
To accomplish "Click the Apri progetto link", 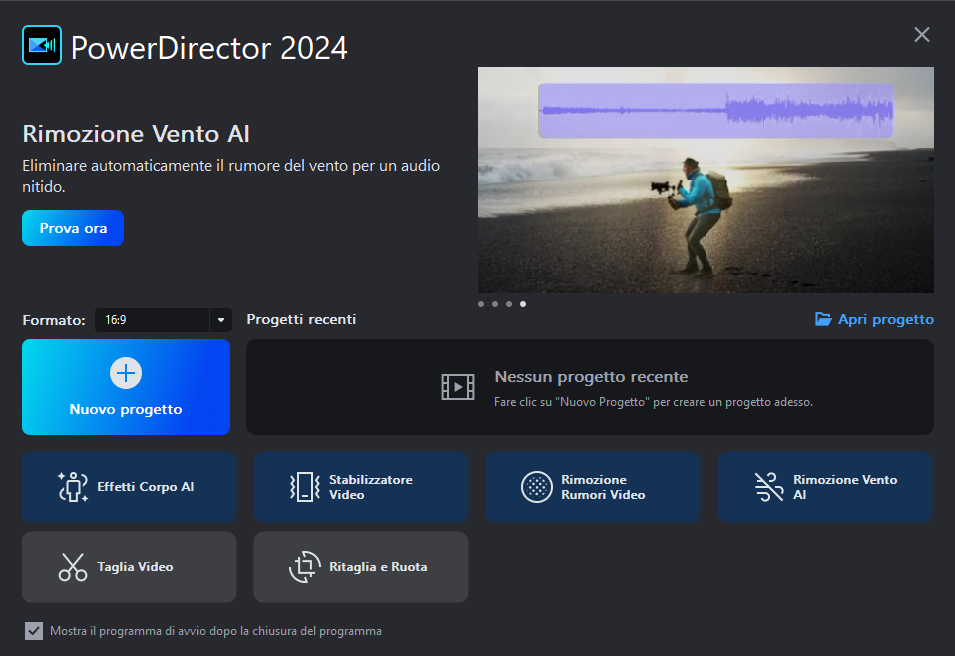I will click(874, 319).
